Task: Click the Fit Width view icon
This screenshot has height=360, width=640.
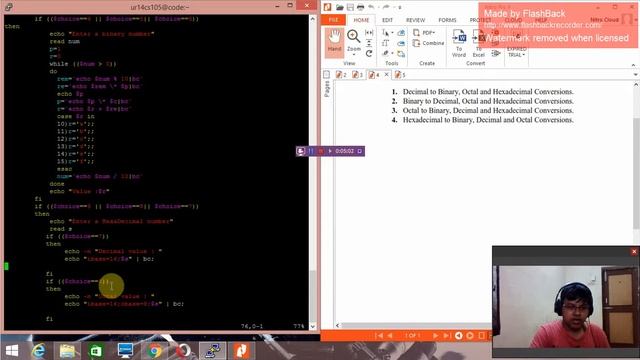Action: [x=369, y=33]
